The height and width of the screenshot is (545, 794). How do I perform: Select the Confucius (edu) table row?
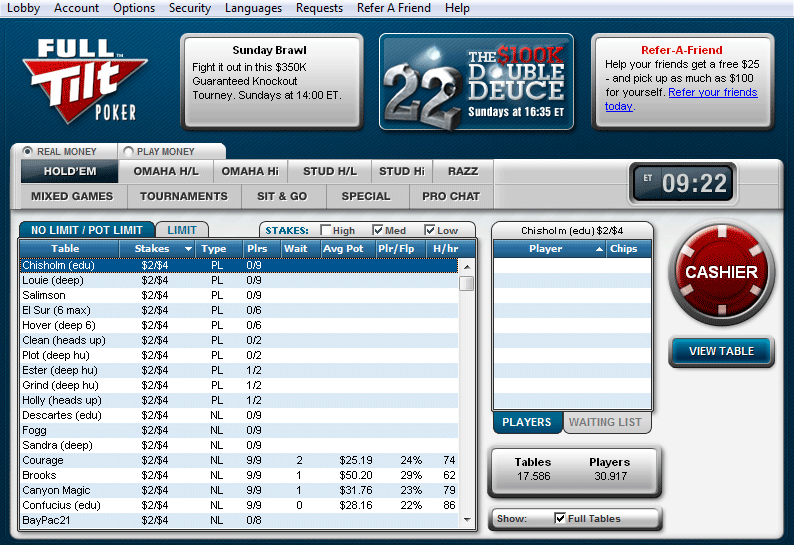[x=239, y=505]
